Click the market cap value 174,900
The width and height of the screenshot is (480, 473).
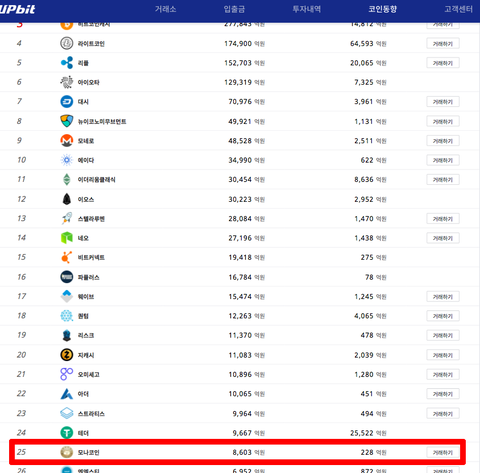238,43
